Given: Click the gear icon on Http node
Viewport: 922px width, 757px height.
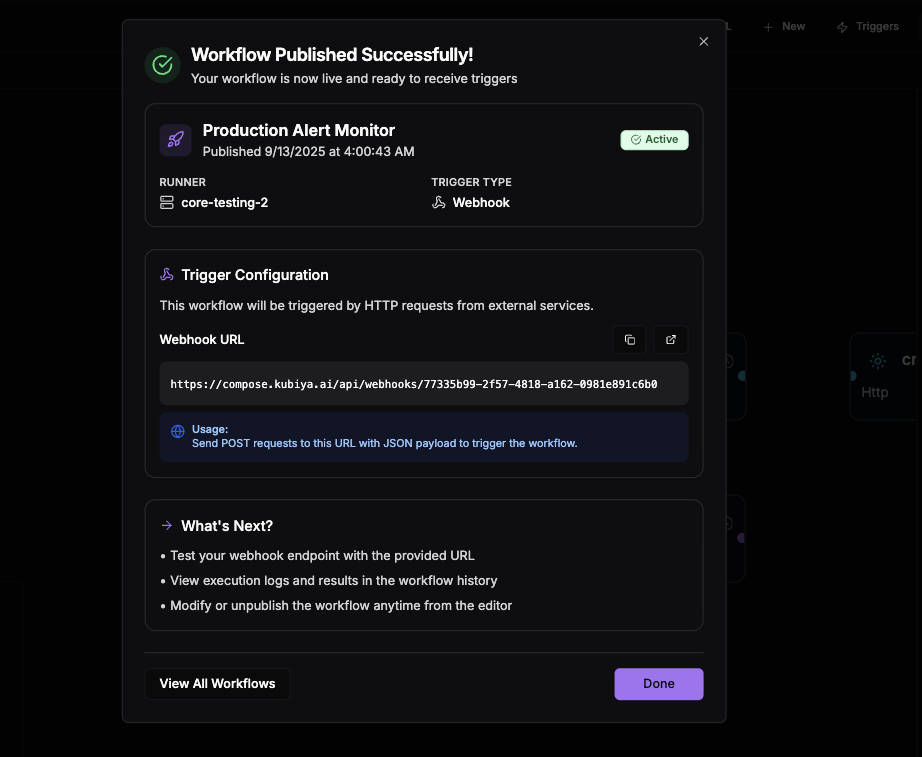Looking at the screenshot, I should point(877,361).
